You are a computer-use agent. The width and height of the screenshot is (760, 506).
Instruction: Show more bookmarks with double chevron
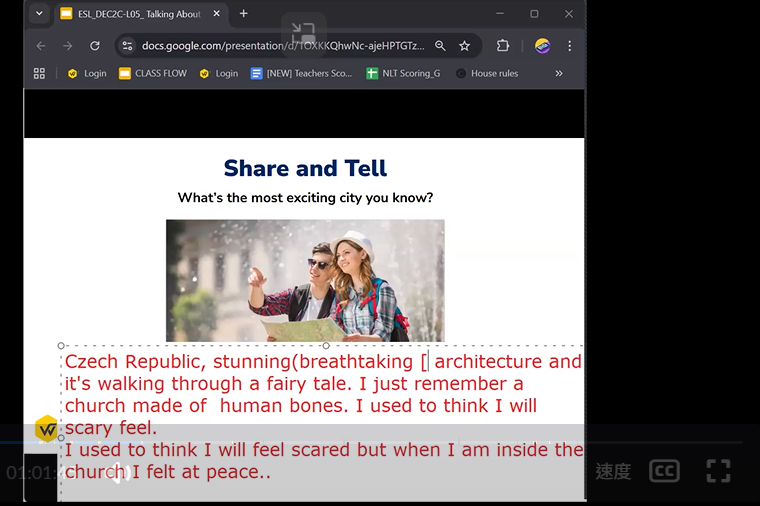(558, 73)
